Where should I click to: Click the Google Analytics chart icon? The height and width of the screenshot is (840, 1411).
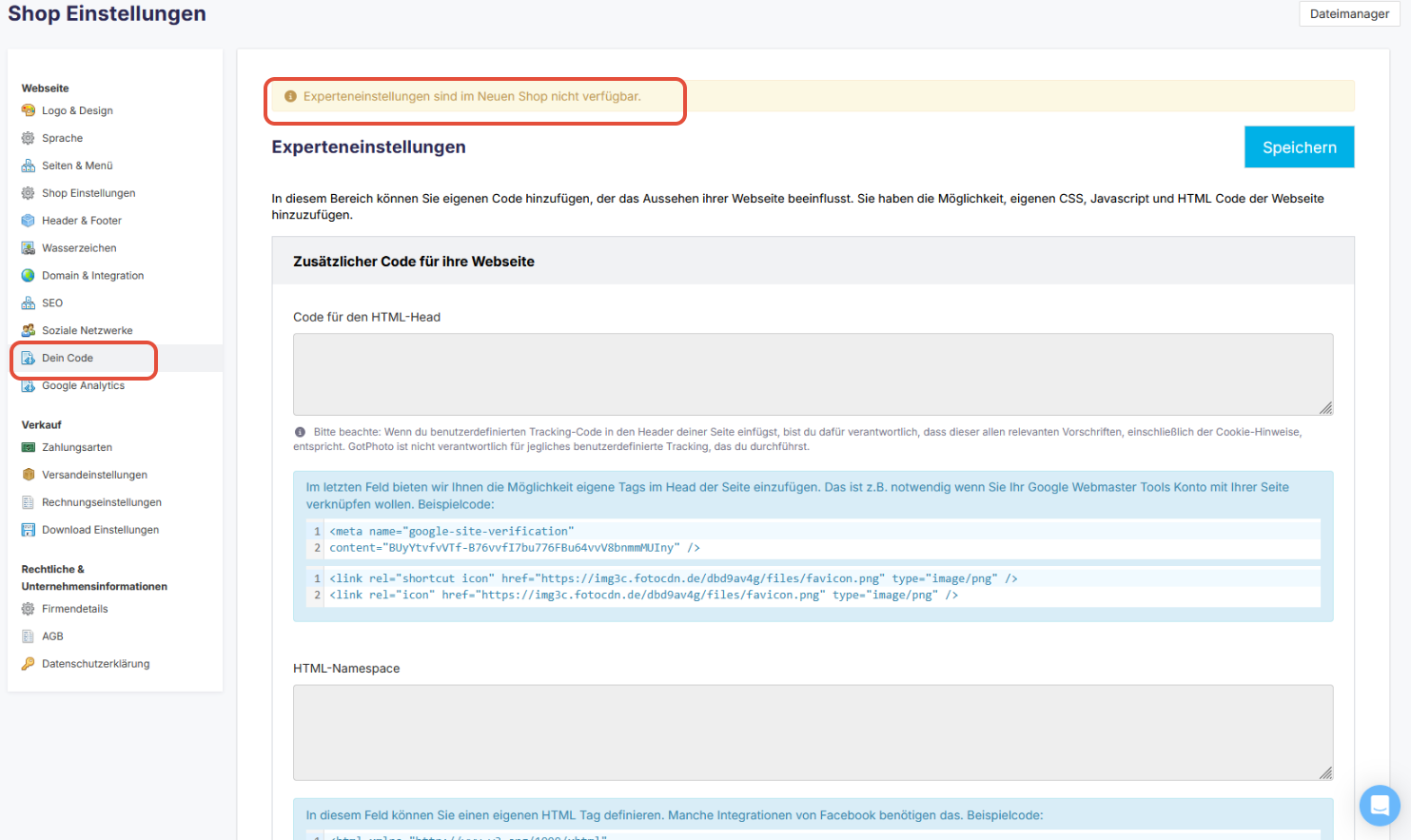[x=29, y=386]
